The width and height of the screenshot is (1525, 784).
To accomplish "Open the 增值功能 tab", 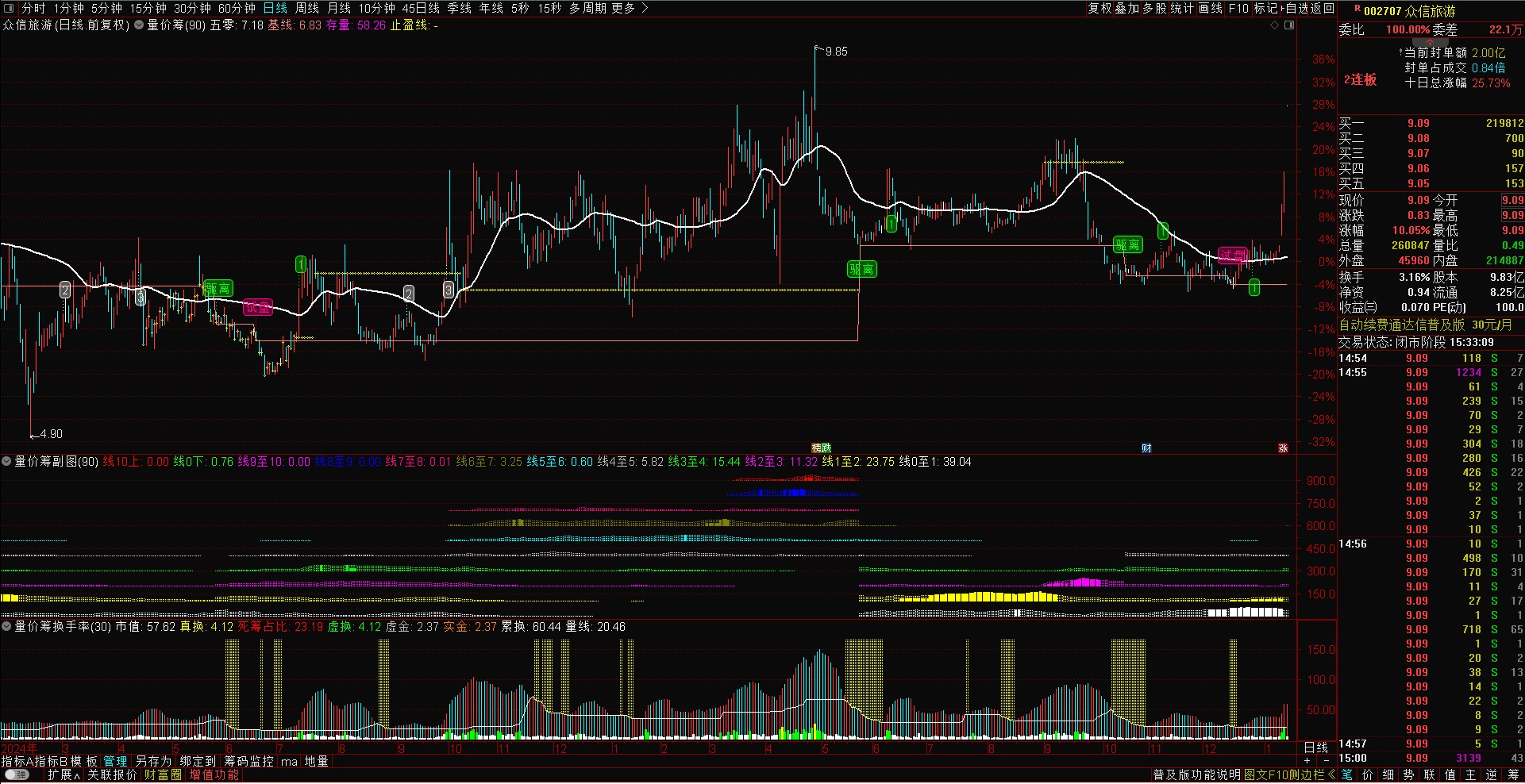I will pyautogui.click(x=214, y=775).
